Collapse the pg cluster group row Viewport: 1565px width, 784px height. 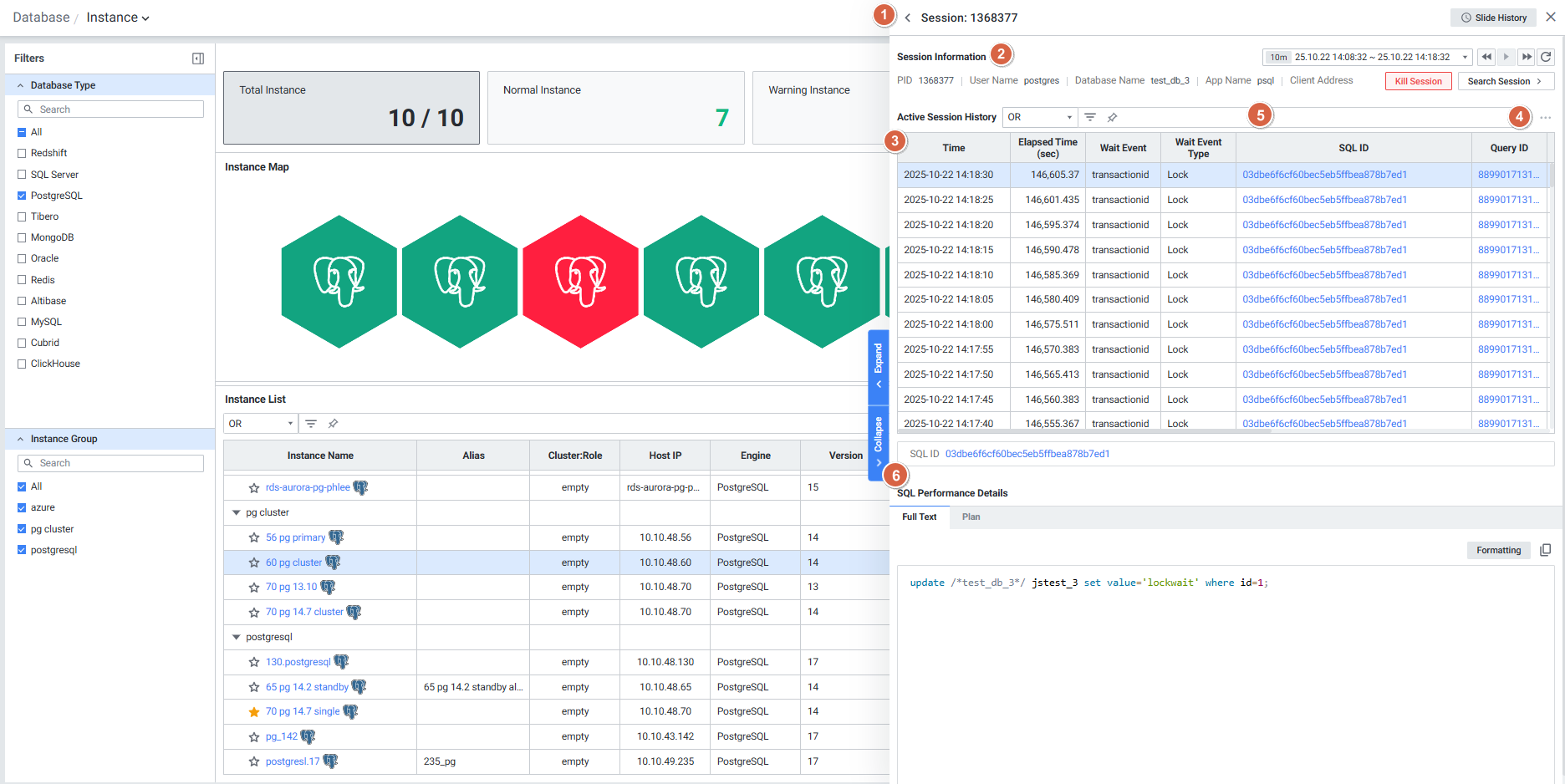(237, 512)
